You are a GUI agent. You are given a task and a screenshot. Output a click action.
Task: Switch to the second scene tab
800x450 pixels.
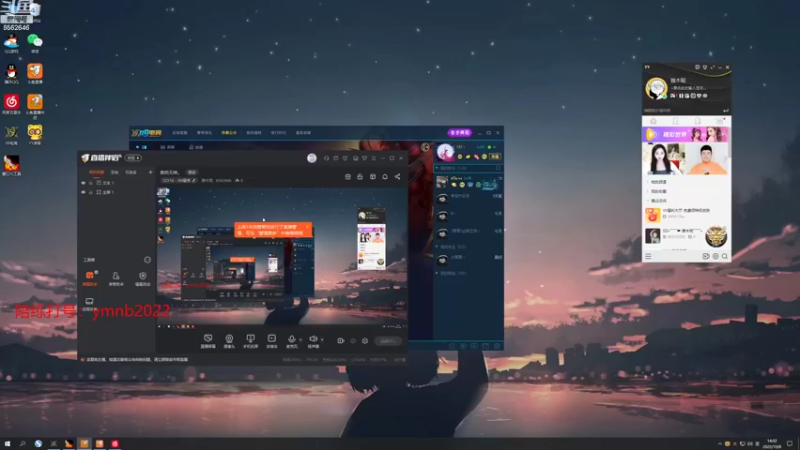pos(115,172)
